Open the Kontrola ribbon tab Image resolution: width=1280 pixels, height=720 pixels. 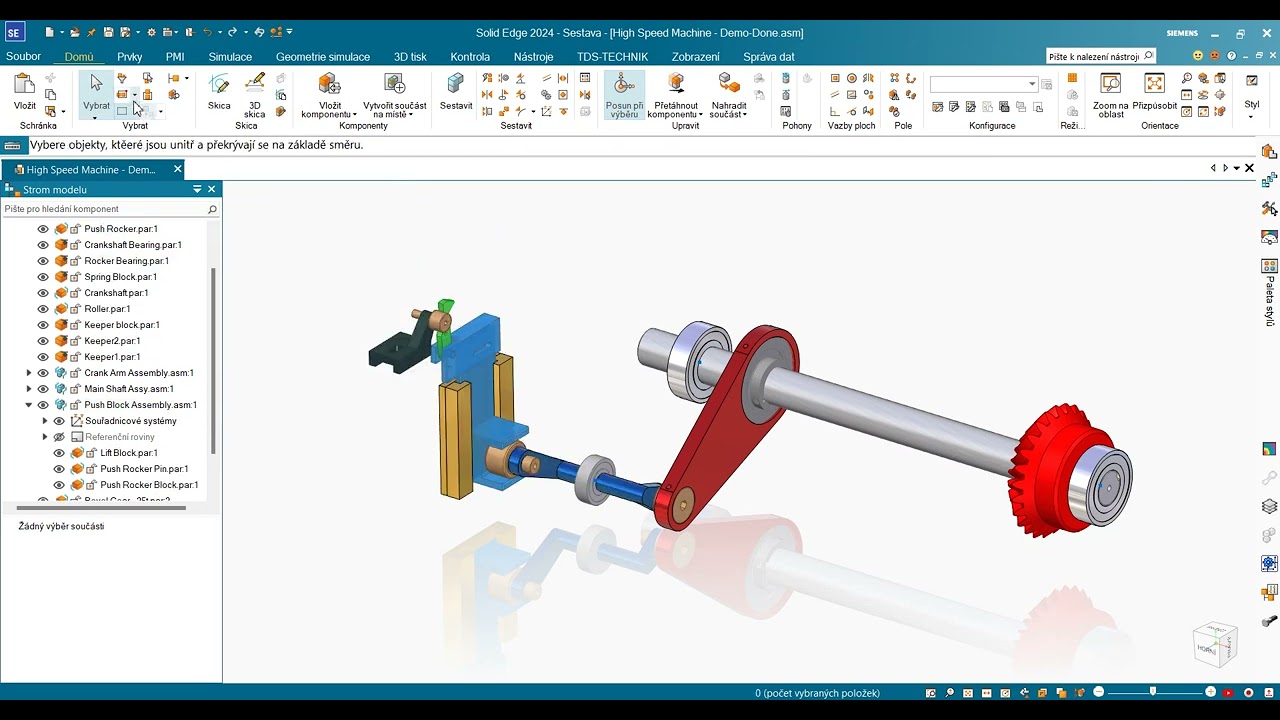point(470,57)
